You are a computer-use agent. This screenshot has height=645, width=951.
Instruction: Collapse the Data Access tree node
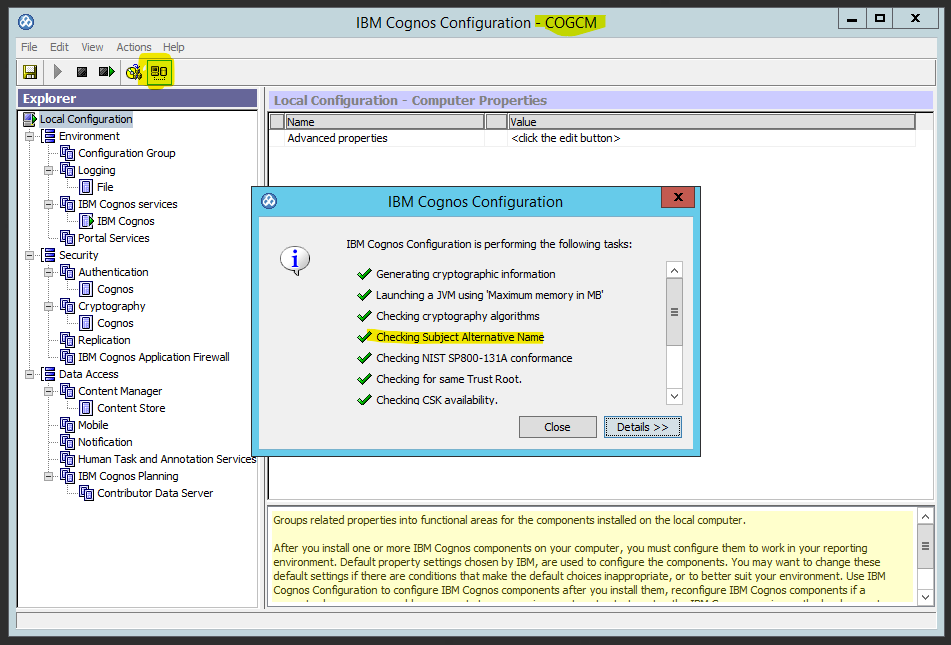(29, 374)
